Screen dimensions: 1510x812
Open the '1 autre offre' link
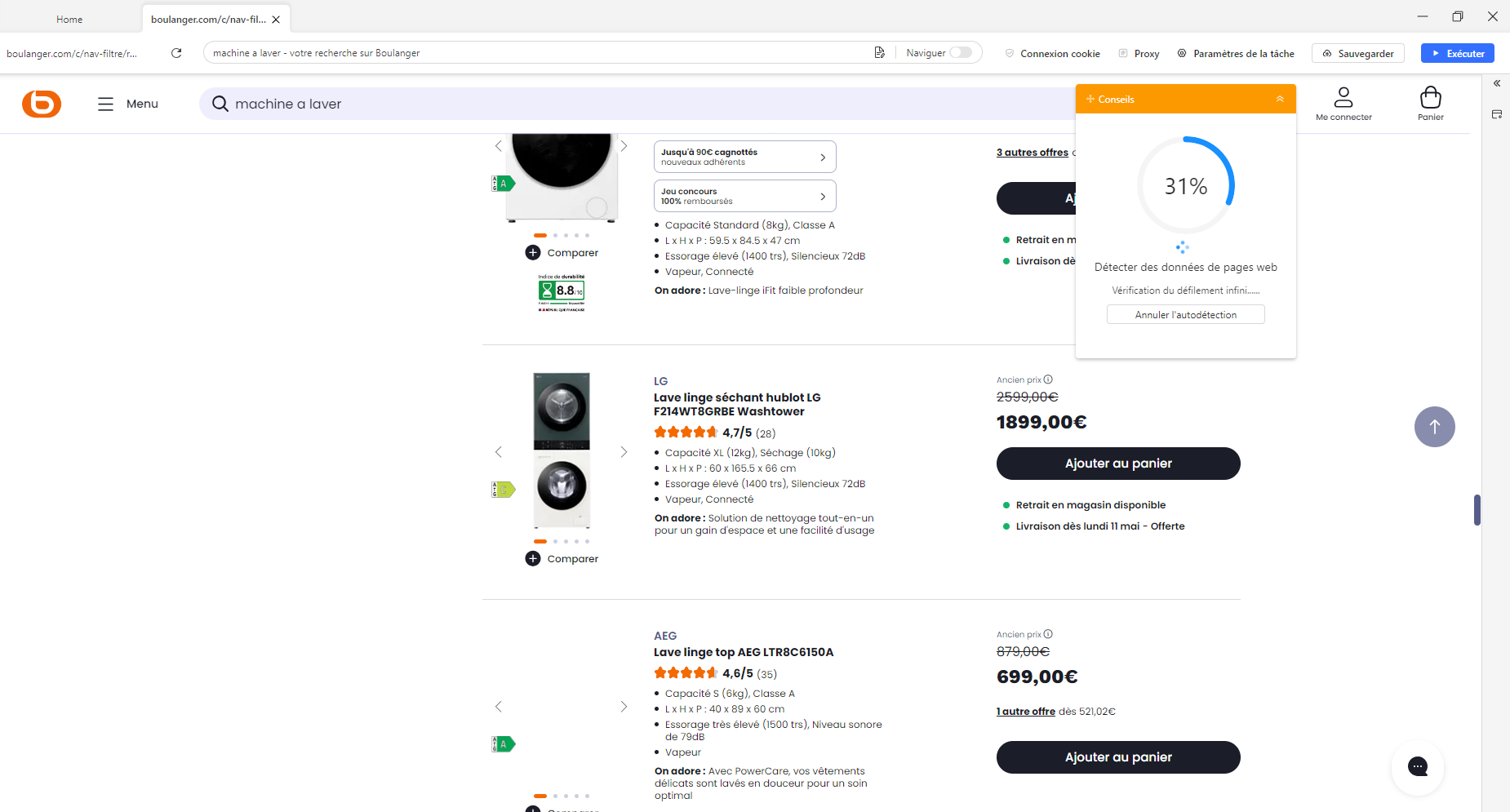tap(1026, 712)
